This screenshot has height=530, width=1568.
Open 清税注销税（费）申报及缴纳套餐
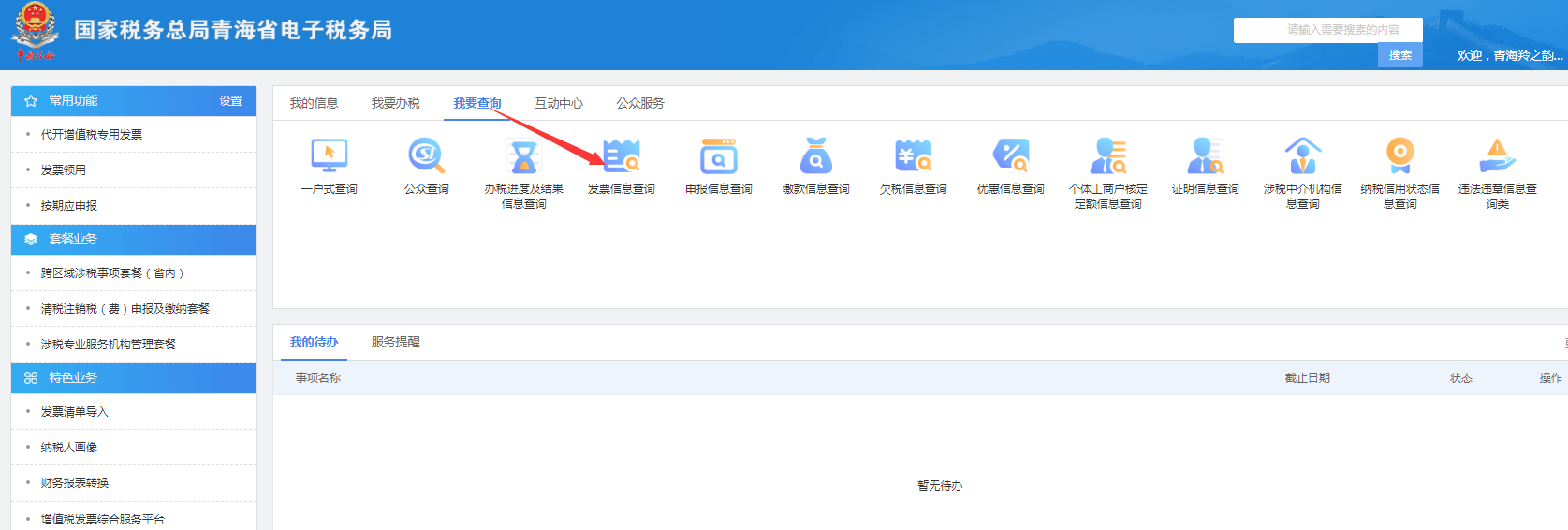tap(125, 309)
